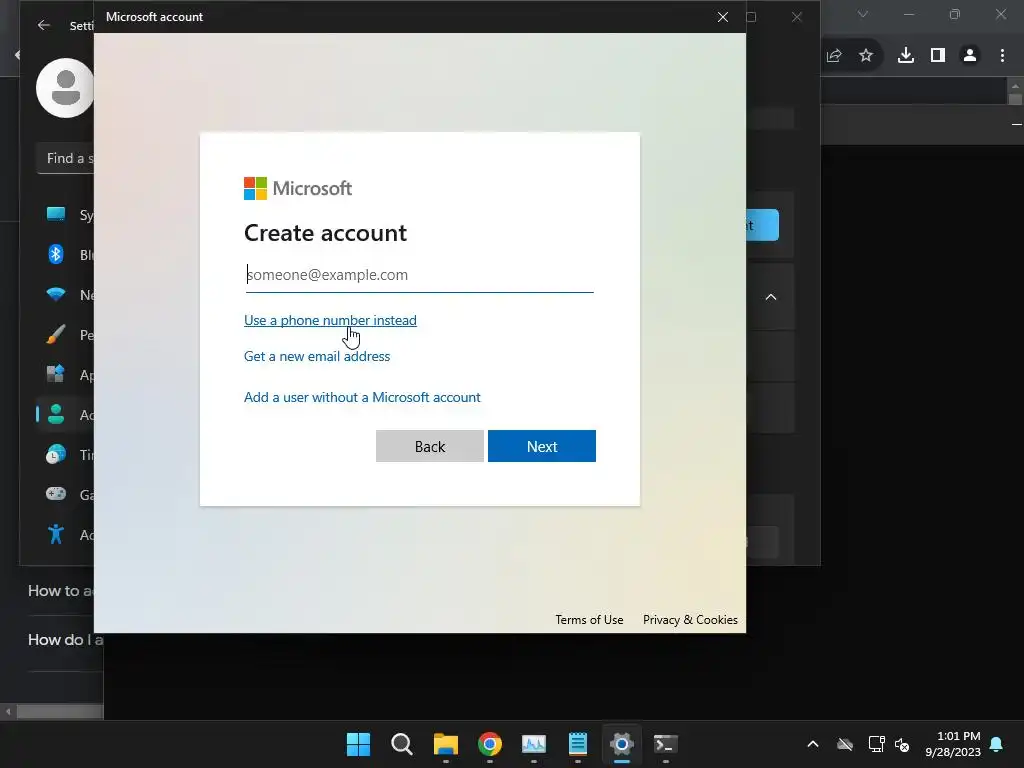Select 'Get a new email address' link
The width and height of the screenshot is (1024, 768).
tap(317, 357)
